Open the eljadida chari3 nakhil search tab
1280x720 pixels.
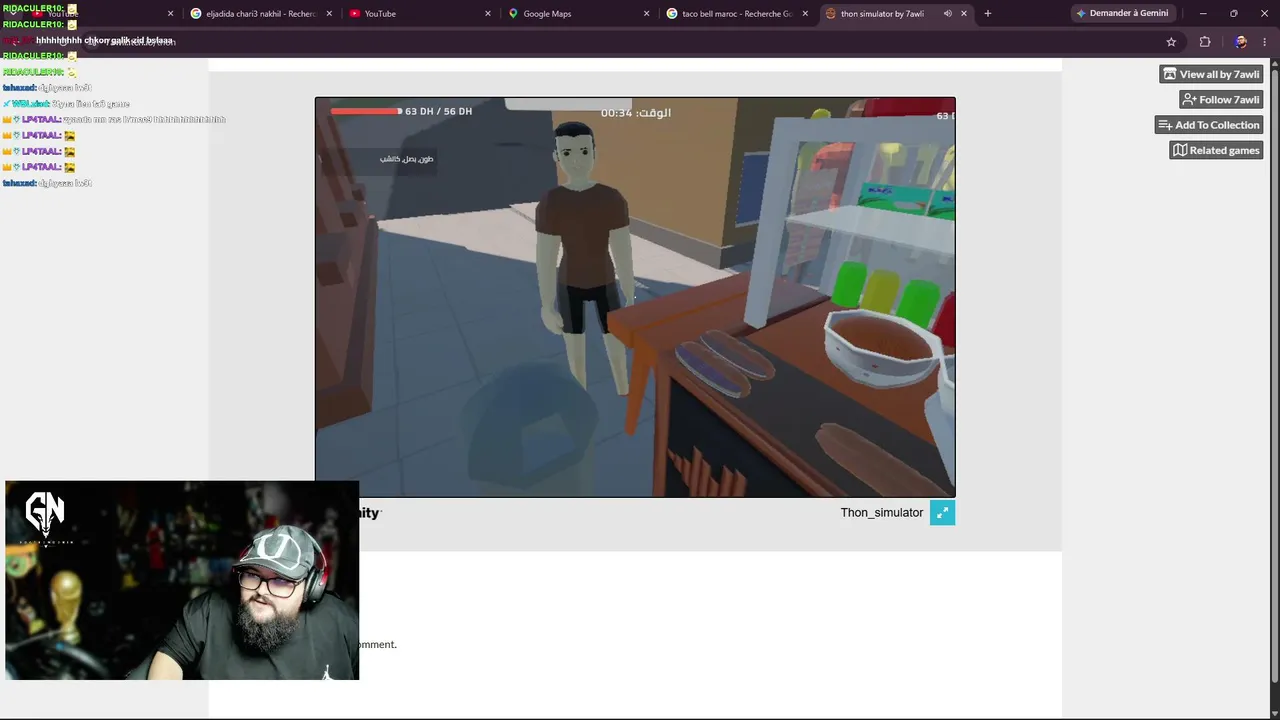pos(259,13)
